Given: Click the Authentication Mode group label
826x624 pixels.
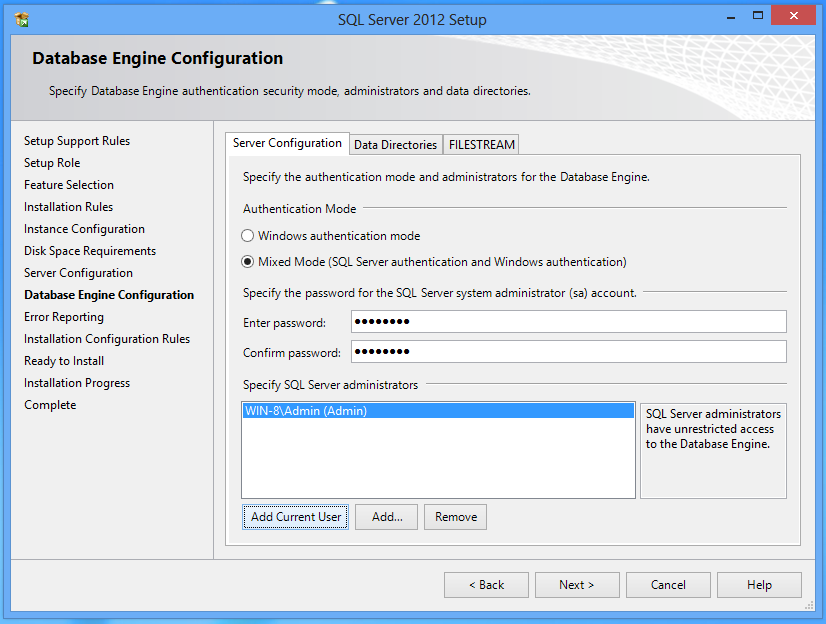Looking at the screenshot, I should click(x=299, y=209).
